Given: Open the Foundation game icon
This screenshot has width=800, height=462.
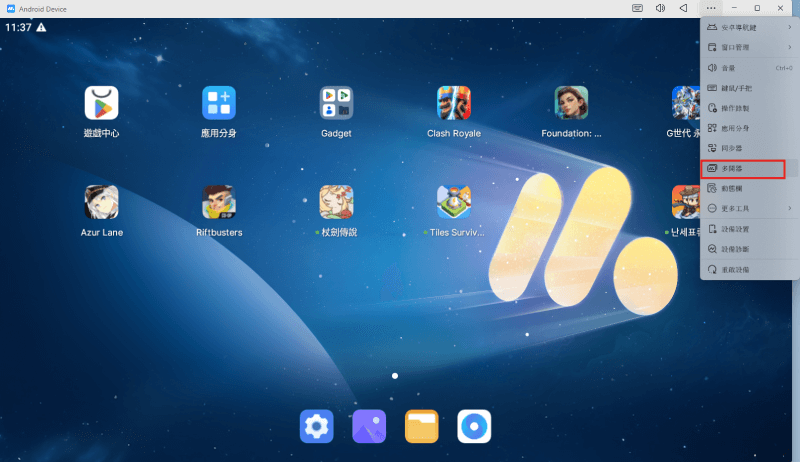Looking at the screenshot, I should (571, 103).
